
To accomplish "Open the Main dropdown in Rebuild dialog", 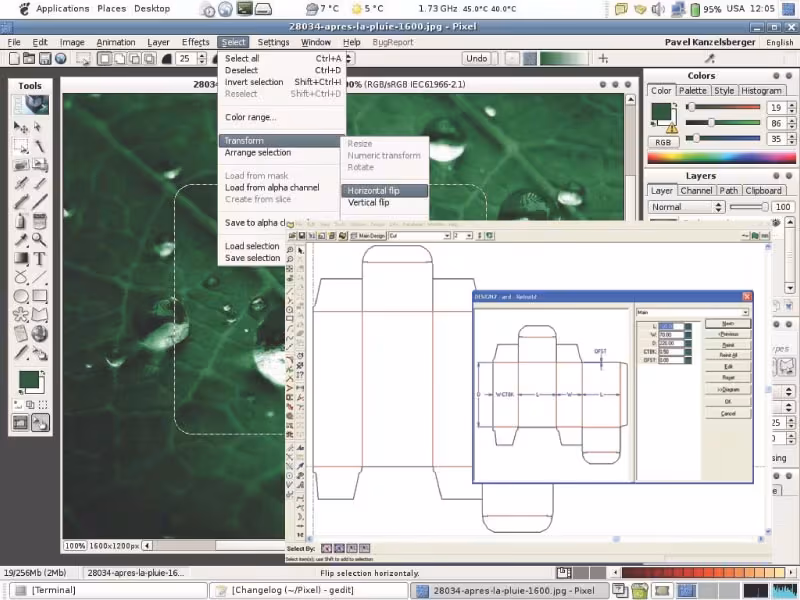I will point(692,312).
